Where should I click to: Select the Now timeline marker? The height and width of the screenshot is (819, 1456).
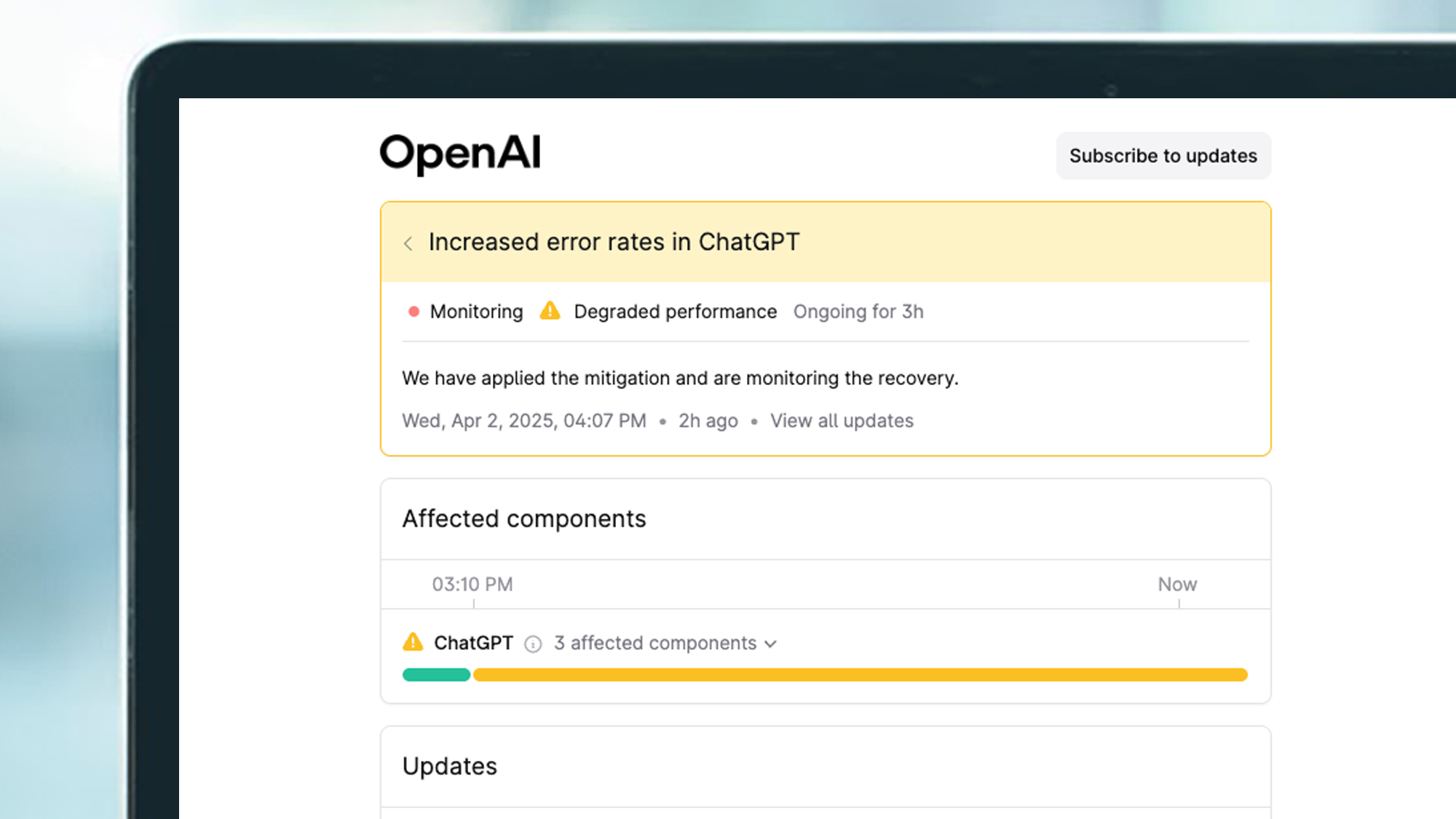pos(1177,585)
